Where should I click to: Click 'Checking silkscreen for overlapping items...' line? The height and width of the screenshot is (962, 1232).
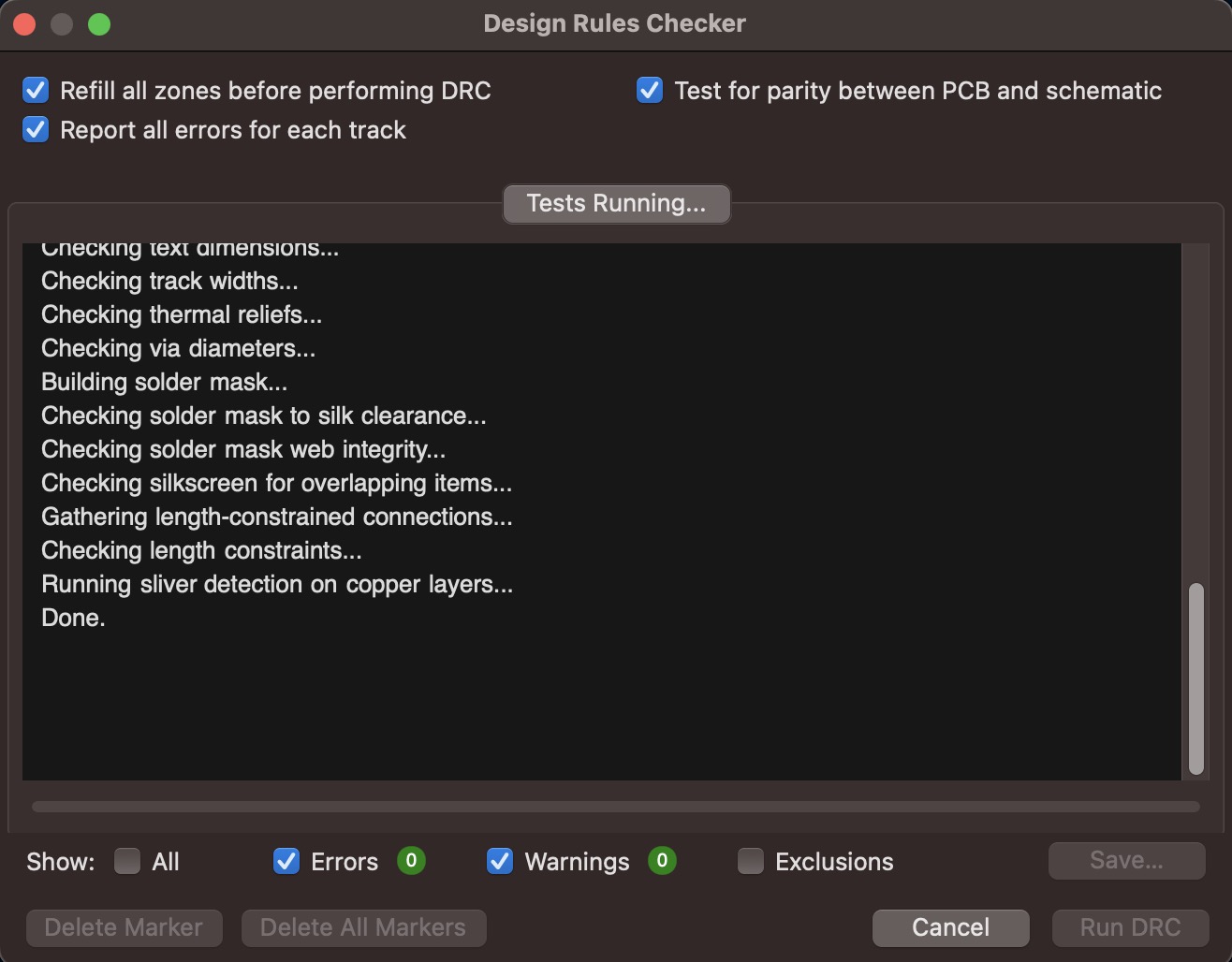click(276, 483)
